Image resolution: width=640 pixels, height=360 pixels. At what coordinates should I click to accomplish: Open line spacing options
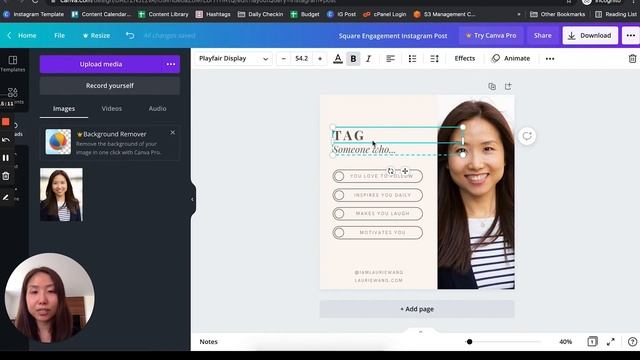434,59
